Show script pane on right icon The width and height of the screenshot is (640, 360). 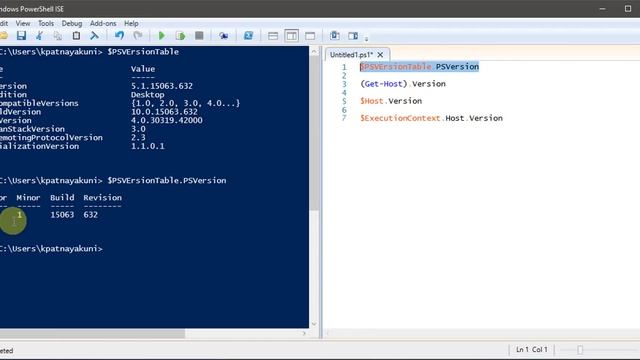(291, 36)
